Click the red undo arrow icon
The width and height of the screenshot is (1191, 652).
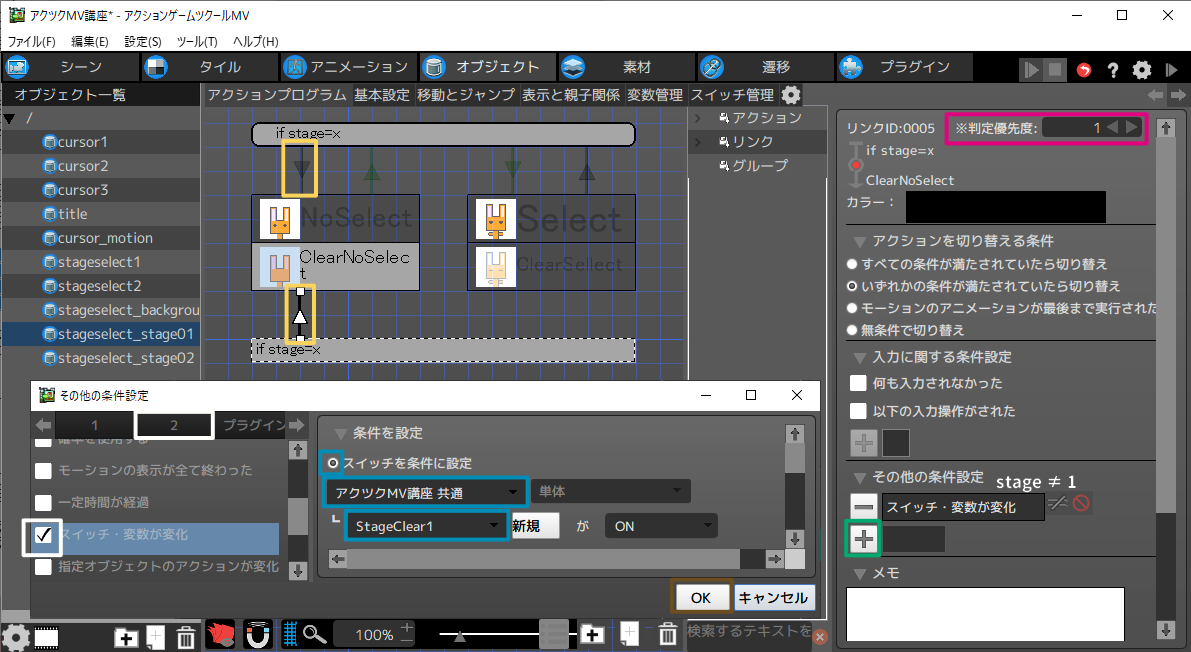(x=1084, y=70)
